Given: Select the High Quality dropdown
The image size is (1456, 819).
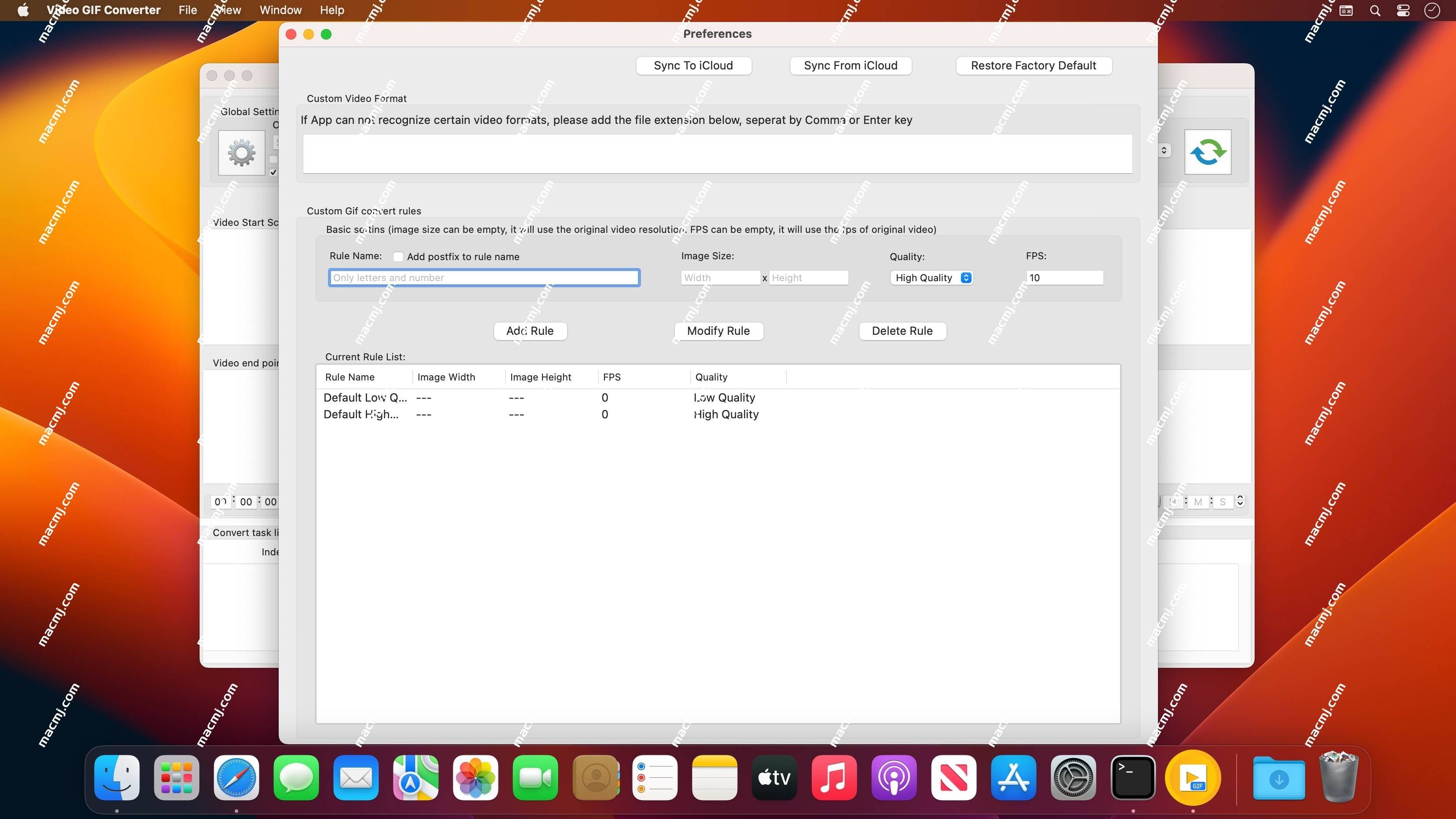Looking at the screenshot, I should pyautogui.click(x=930, y=277).
